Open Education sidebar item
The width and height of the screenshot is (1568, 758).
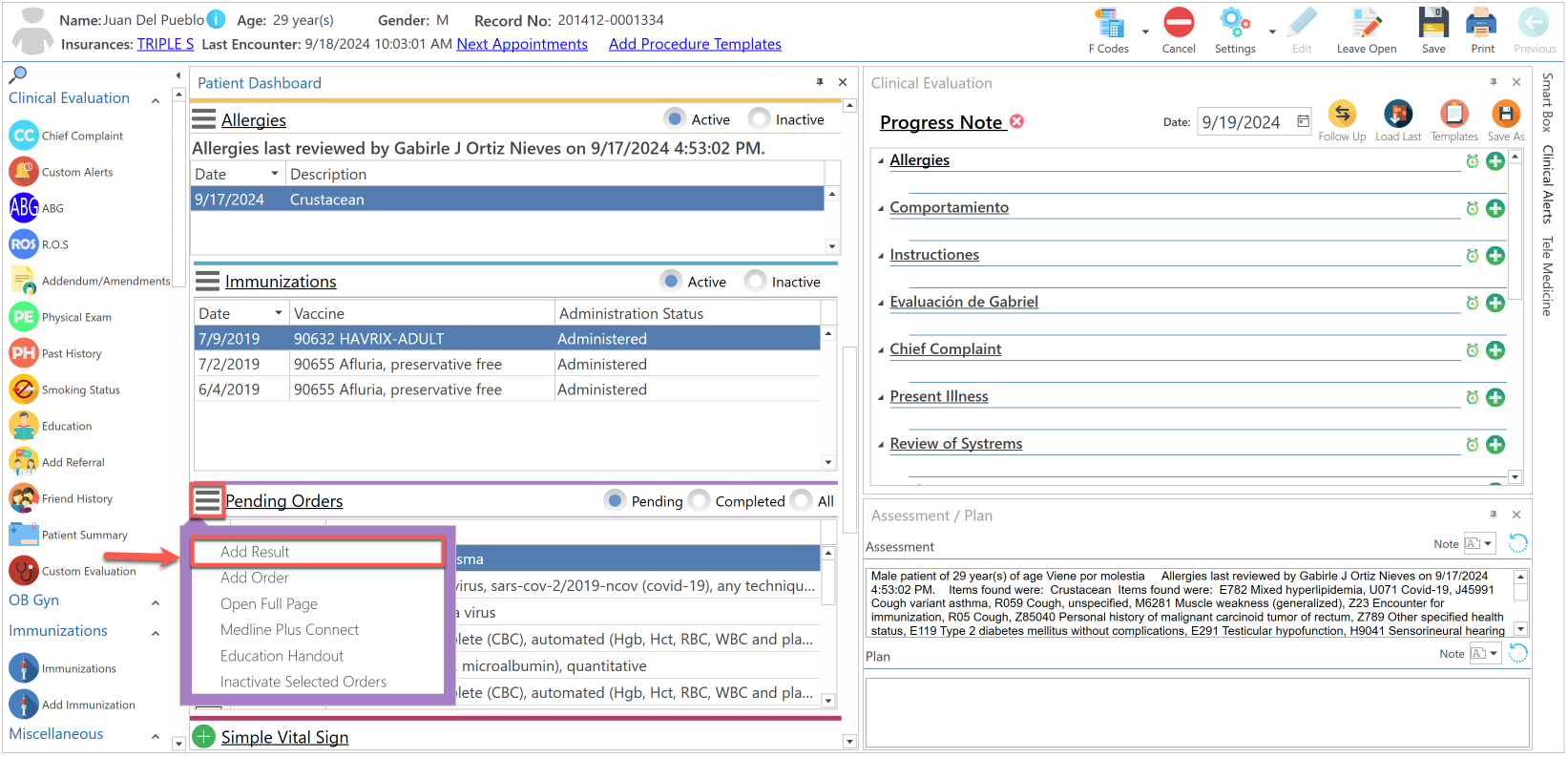click(x=51, y=426)
